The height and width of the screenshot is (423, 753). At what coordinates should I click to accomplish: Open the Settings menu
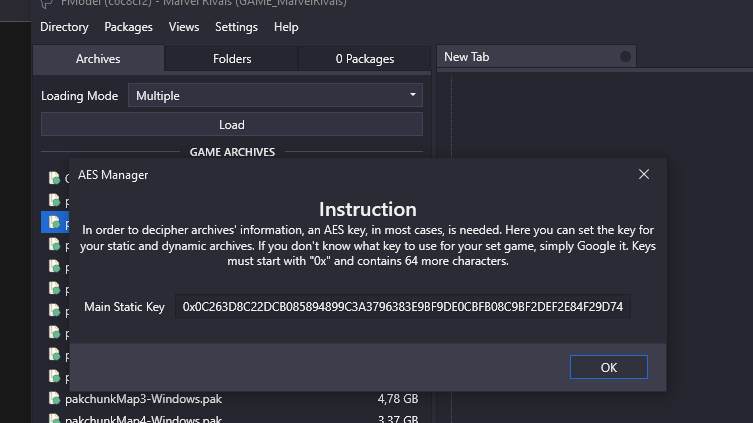coord(236,27)
